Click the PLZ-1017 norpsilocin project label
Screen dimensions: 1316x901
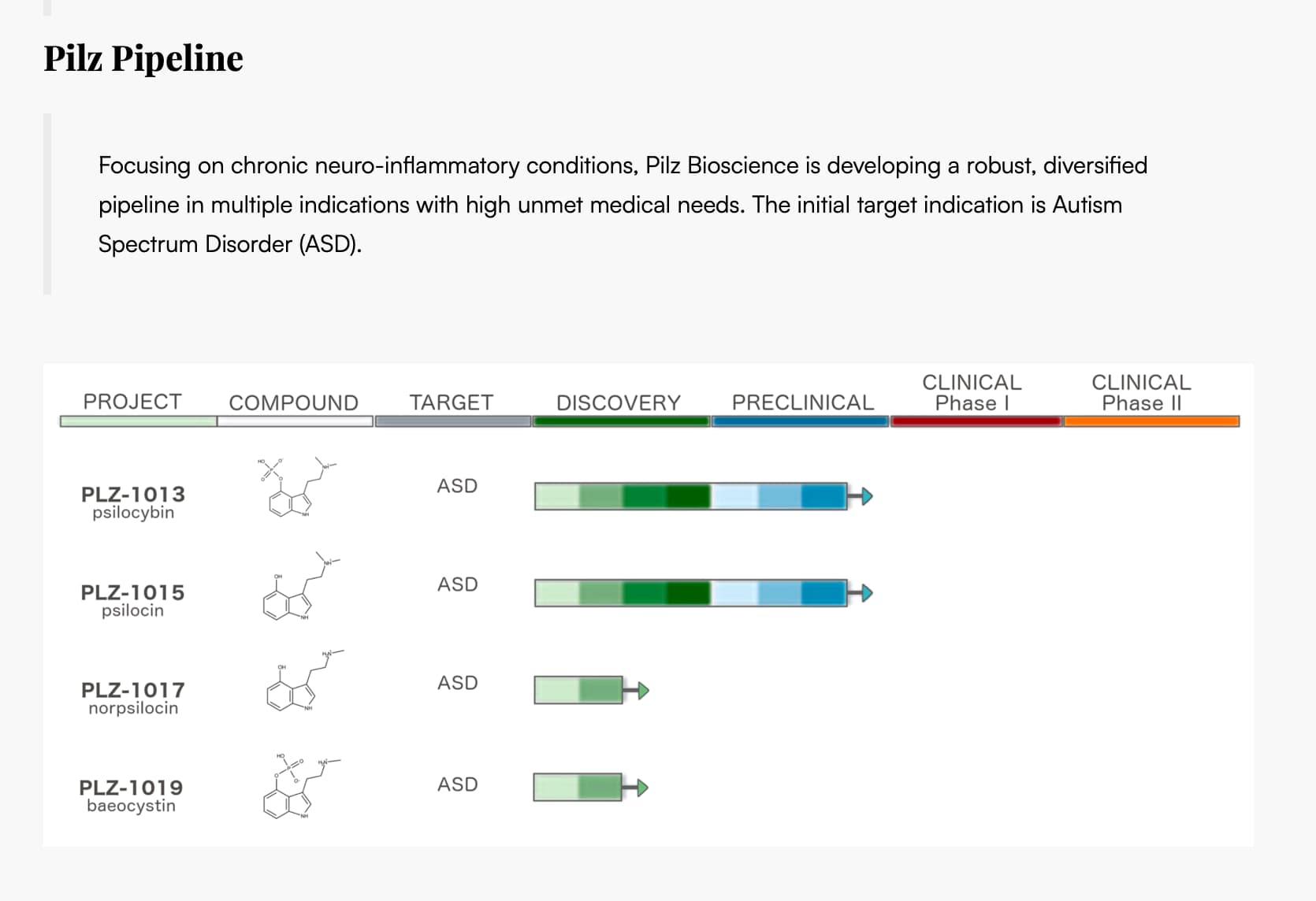pyautogui.click(x=133, y=698)
